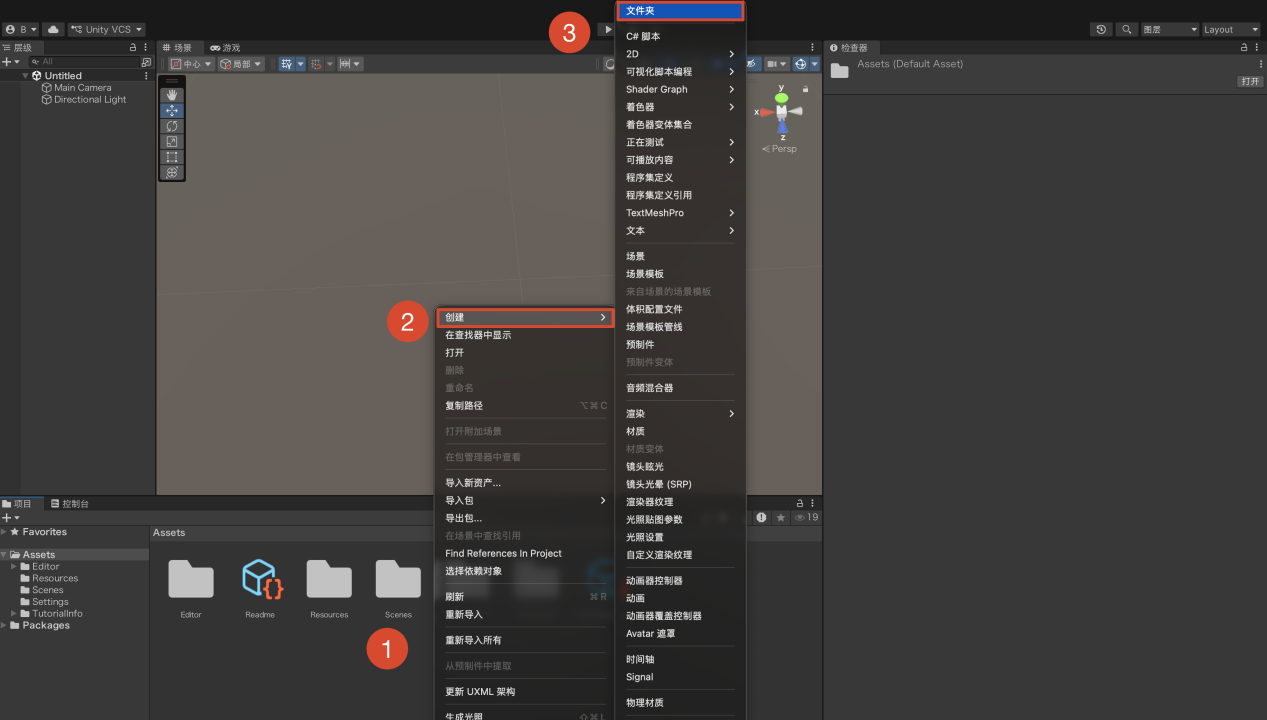This screenshot has height=720, width=1267.
Task: Toggle the Project panel lock
Action: pyautogui.click(x=799, y=503)
